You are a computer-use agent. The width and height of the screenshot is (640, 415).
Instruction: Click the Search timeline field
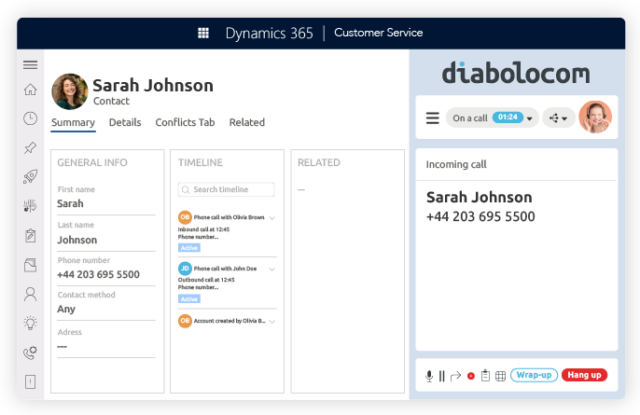226,189
